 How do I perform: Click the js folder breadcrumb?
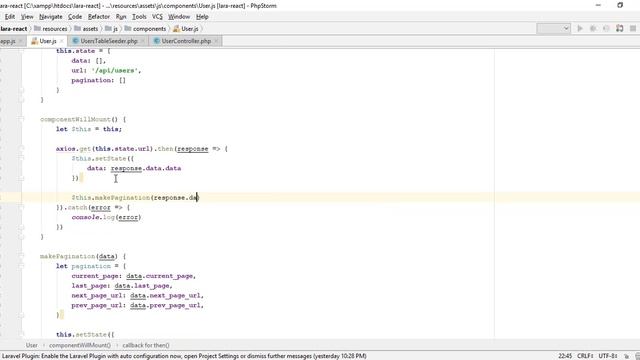point(111,29)
